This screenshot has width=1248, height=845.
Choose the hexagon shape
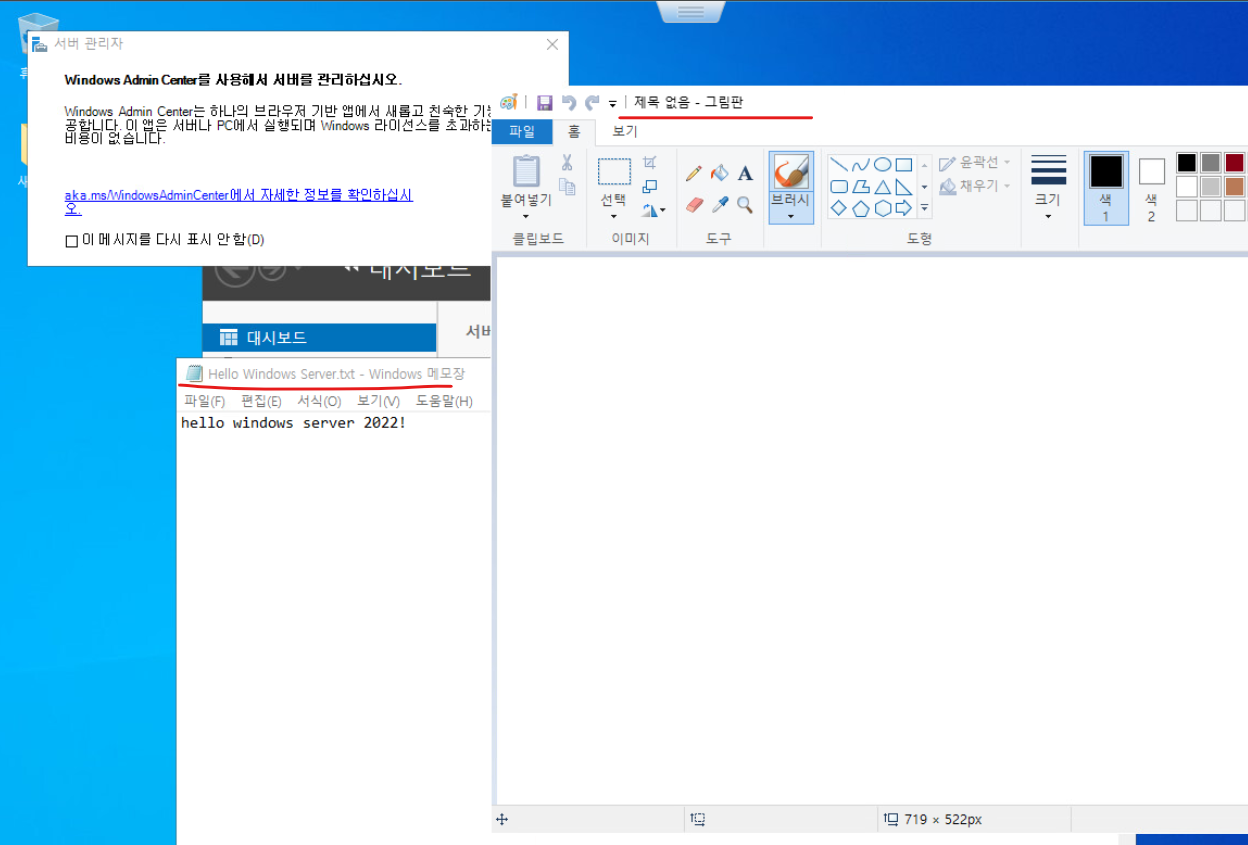tap(882, 208)
